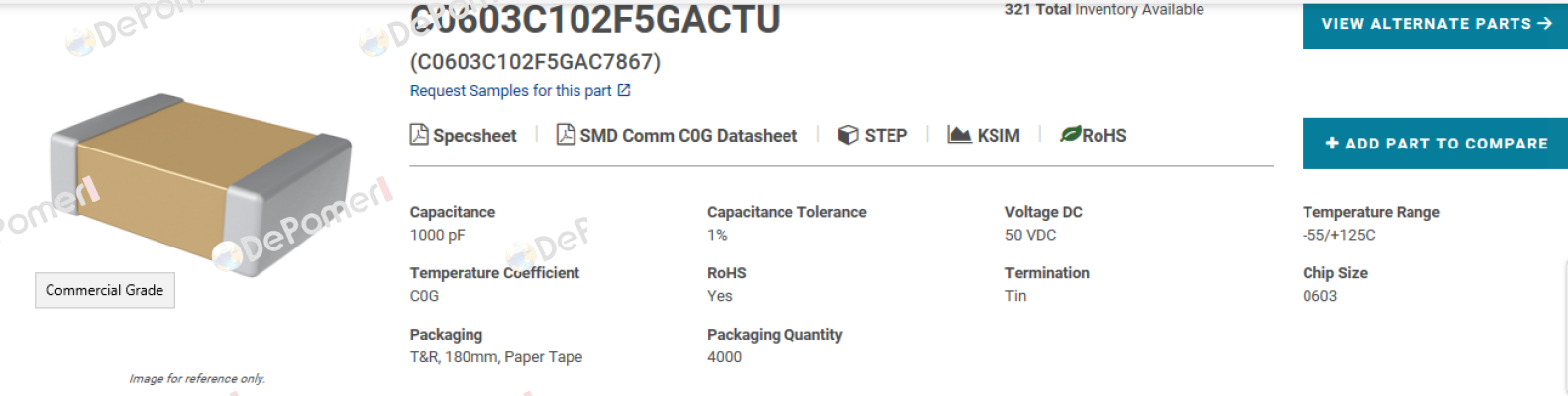Click the external-link icon after Request Samples

tap(624, 90)
